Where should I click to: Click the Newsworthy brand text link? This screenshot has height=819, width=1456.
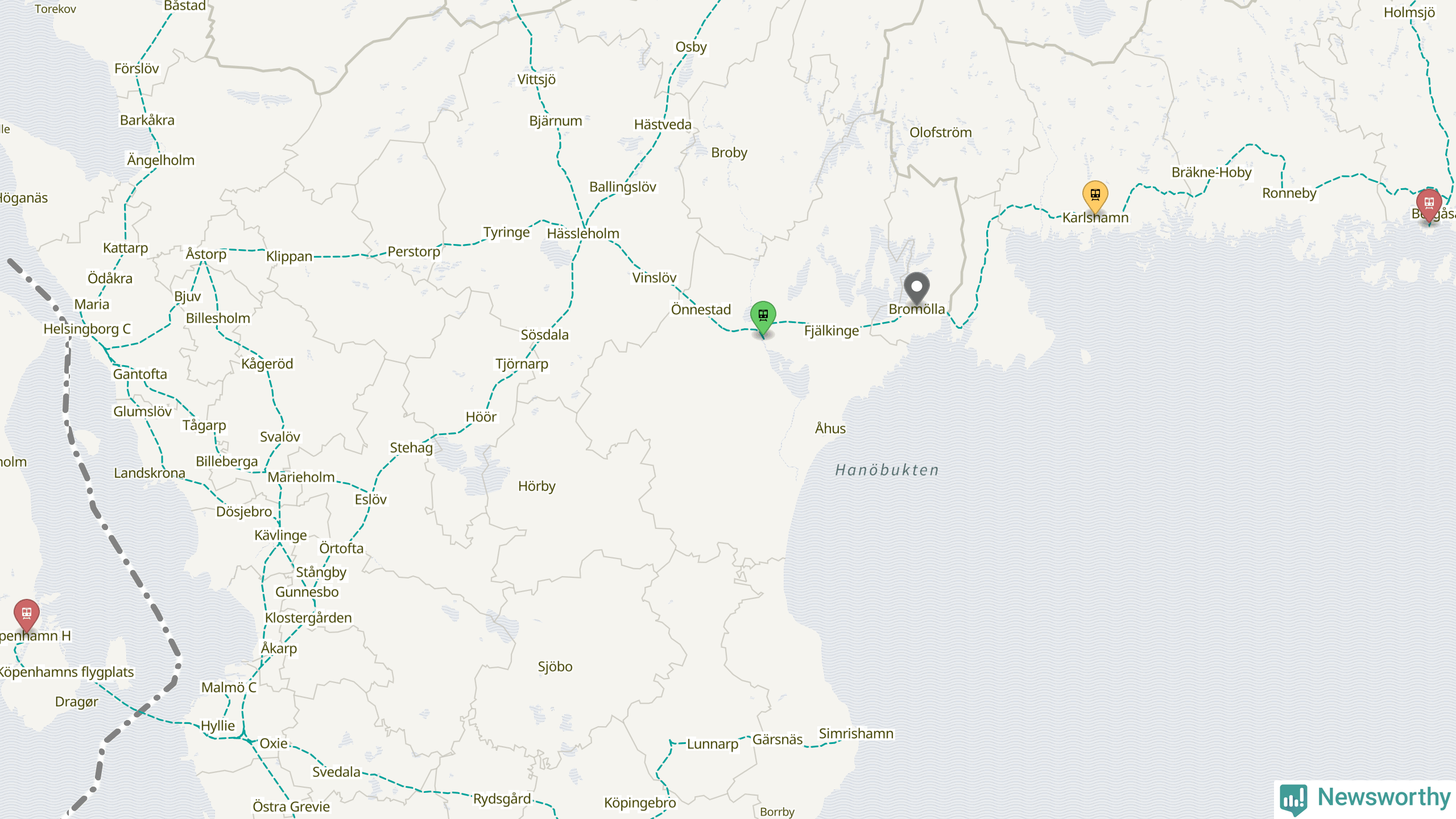coord(1384,797)
